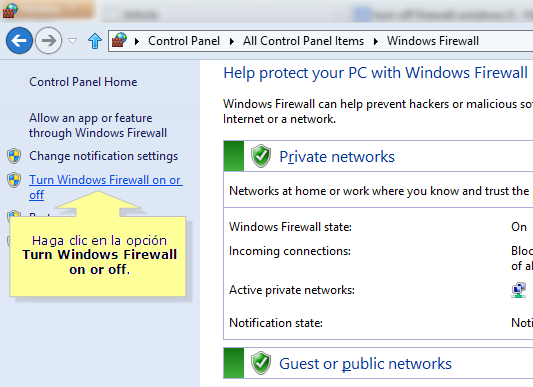Click the green shield icon for Private networks
This screenshot has height=387, width=533.
261,156
